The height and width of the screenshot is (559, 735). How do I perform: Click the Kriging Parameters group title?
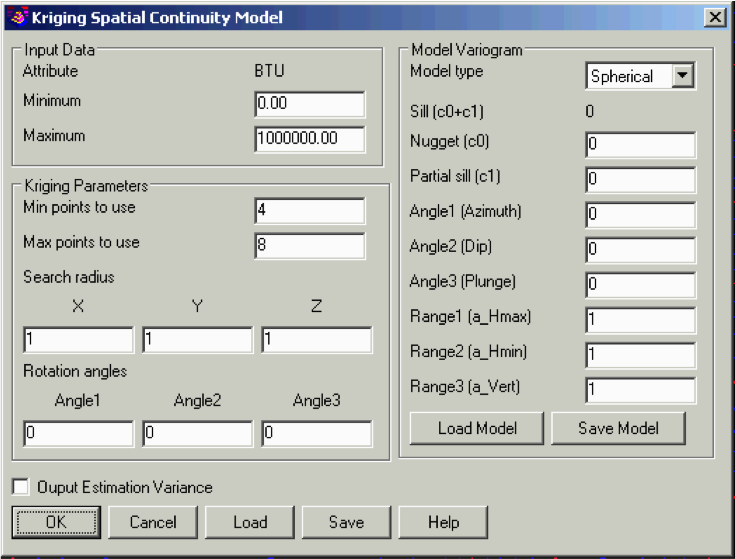[x=86, y=186]
